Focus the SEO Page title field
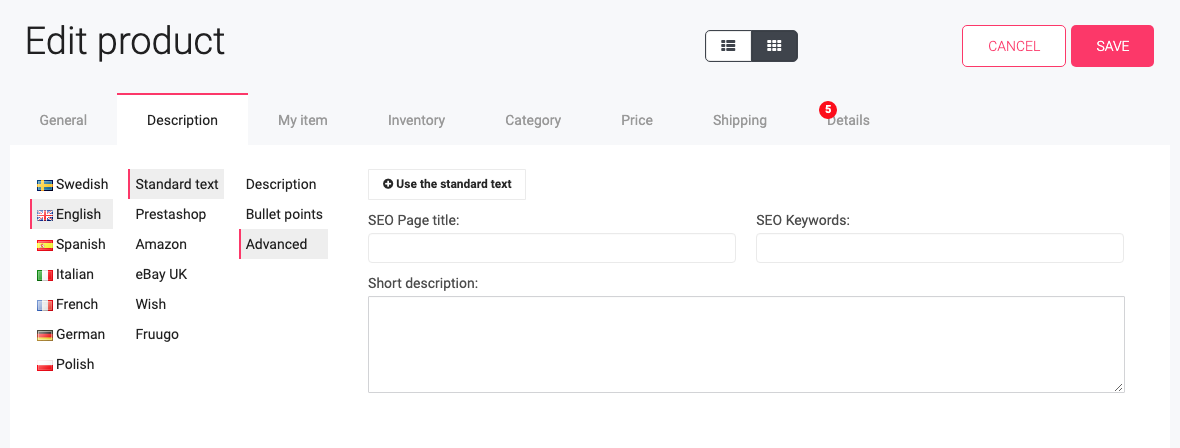This screenshot has height=448, width=1180. pyautogui.click(x=552, y=248)
